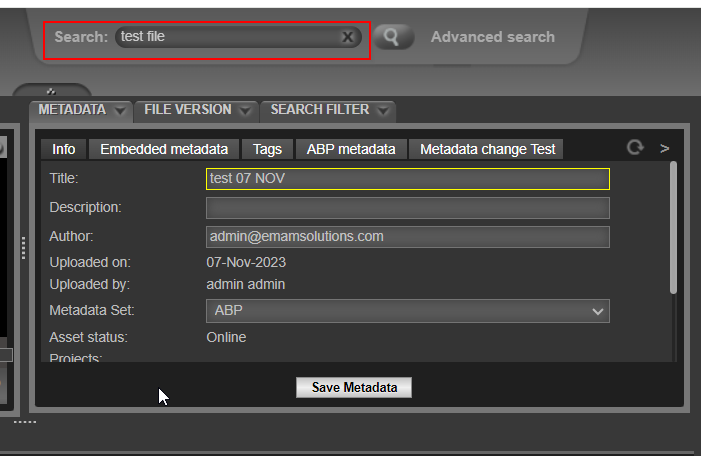701x456 pixels.
Task: Focus the empty Description field
Action: (407, 208)
